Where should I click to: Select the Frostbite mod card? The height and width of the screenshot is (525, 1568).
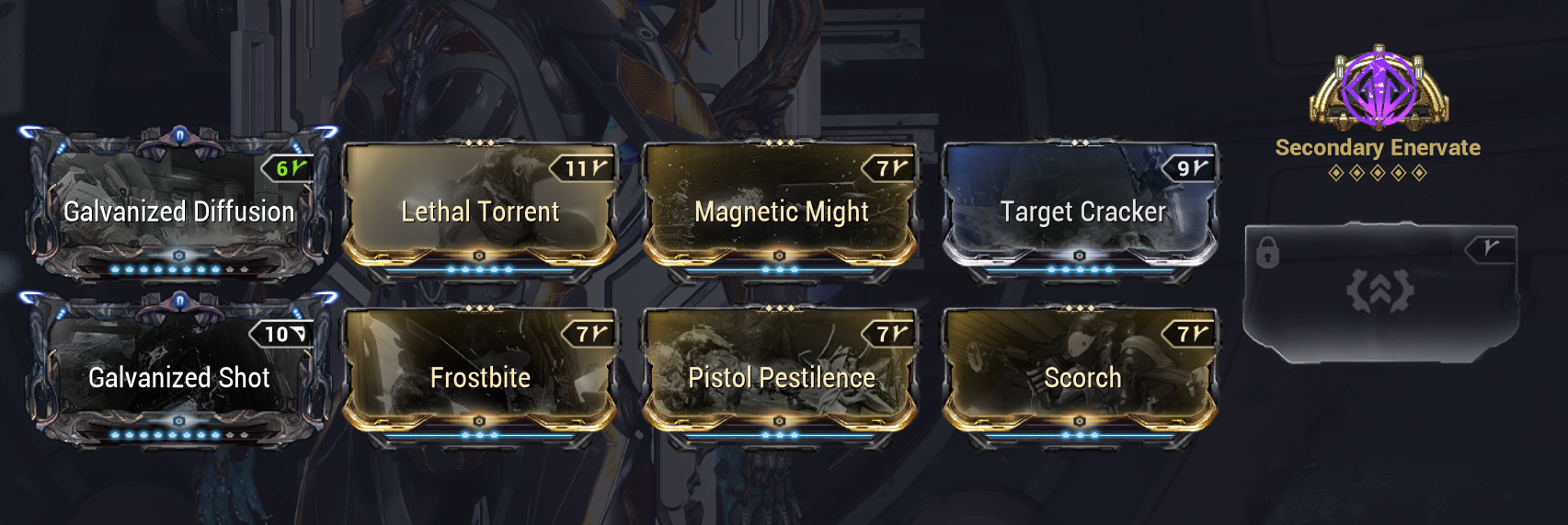pos(479,372)
